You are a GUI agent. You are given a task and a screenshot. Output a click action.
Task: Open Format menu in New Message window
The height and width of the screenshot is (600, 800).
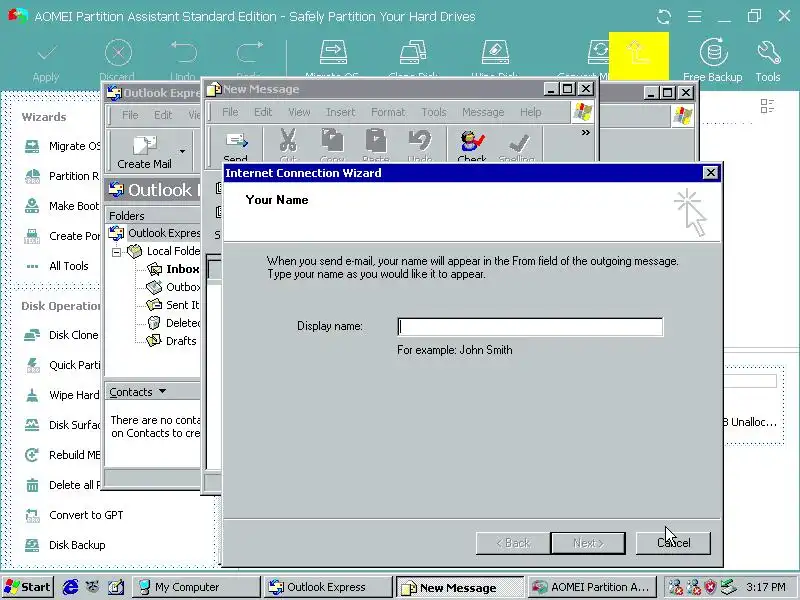[x=388, y=112]
